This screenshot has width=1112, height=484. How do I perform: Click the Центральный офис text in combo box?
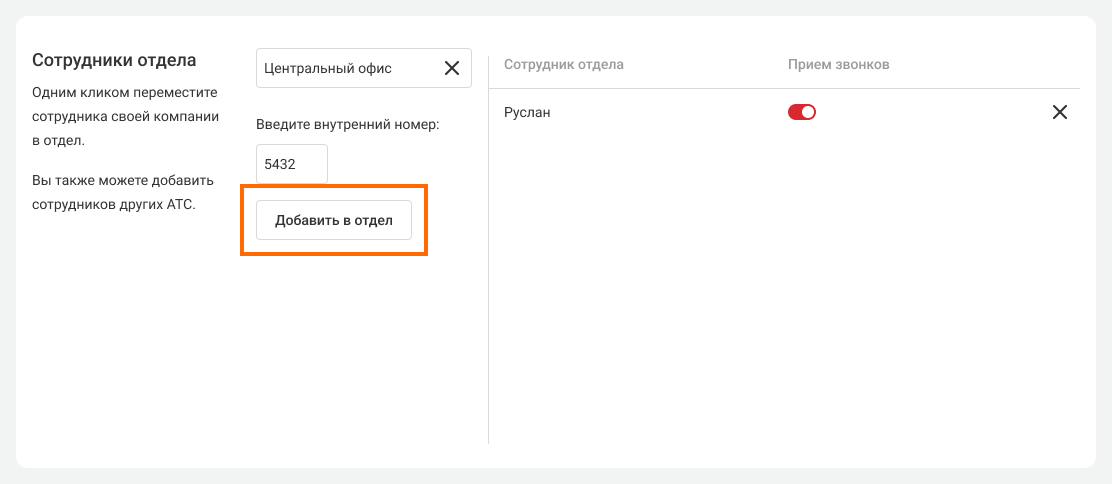click(328, 69)
